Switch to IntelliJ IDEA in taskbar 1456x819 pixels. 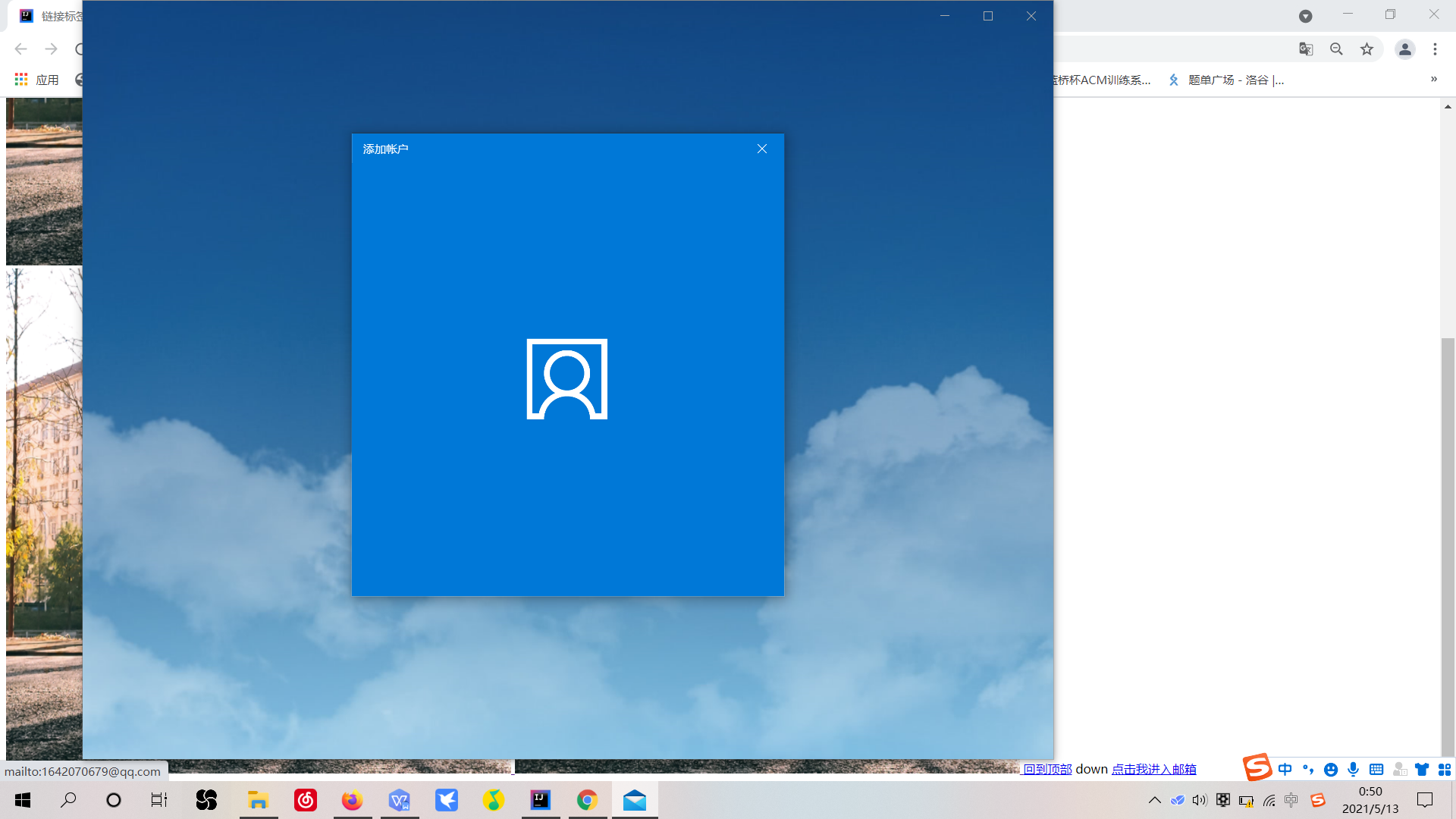(x=541, y=800)
